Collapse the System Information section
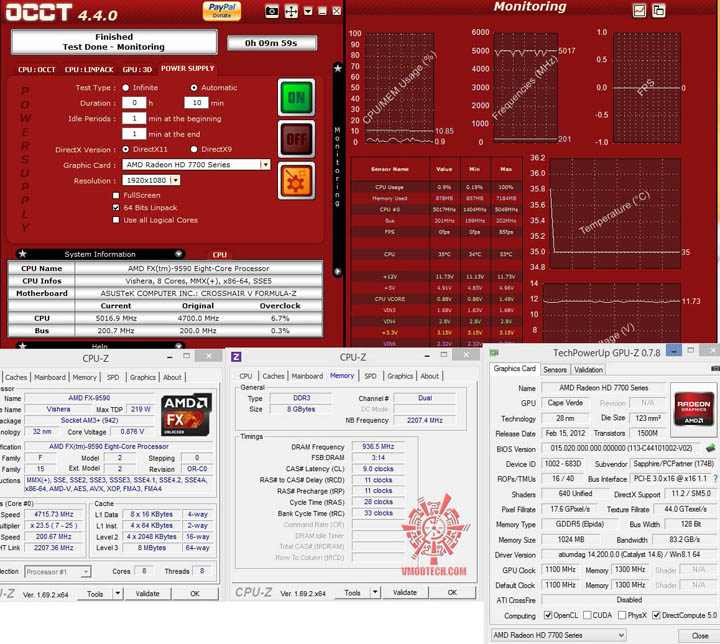 pyautogui.click(x=178, y=254)
